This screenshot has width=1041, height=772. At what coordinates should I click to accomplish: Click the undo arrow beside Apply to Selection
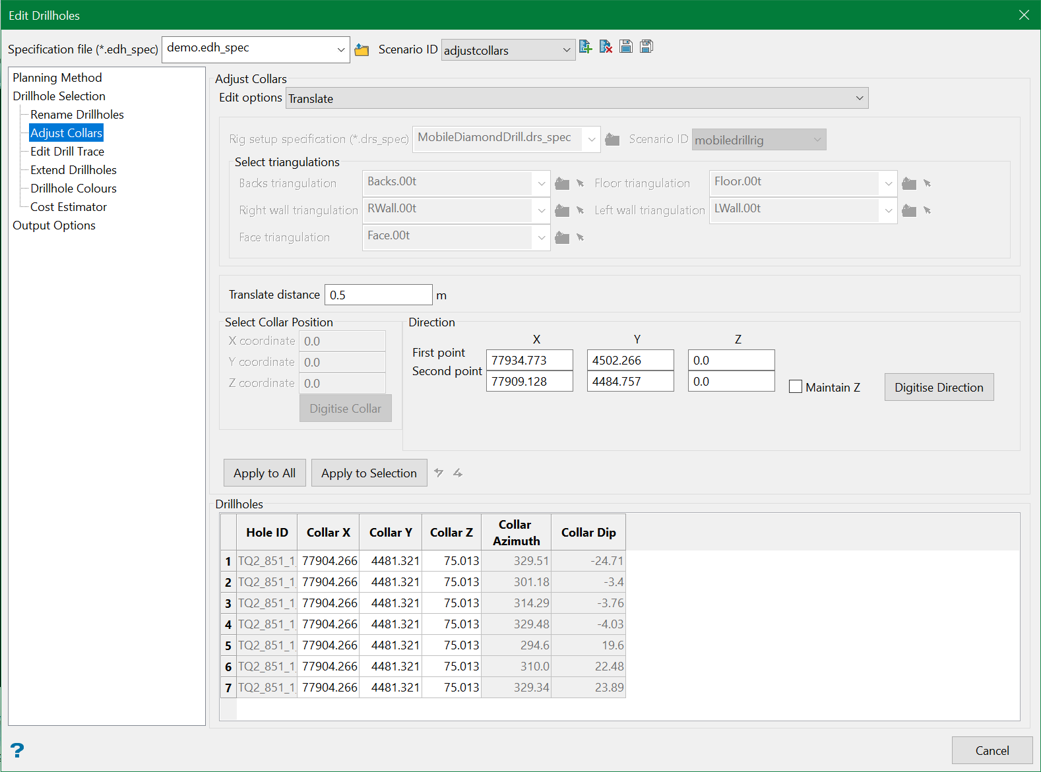coord(439,473)
